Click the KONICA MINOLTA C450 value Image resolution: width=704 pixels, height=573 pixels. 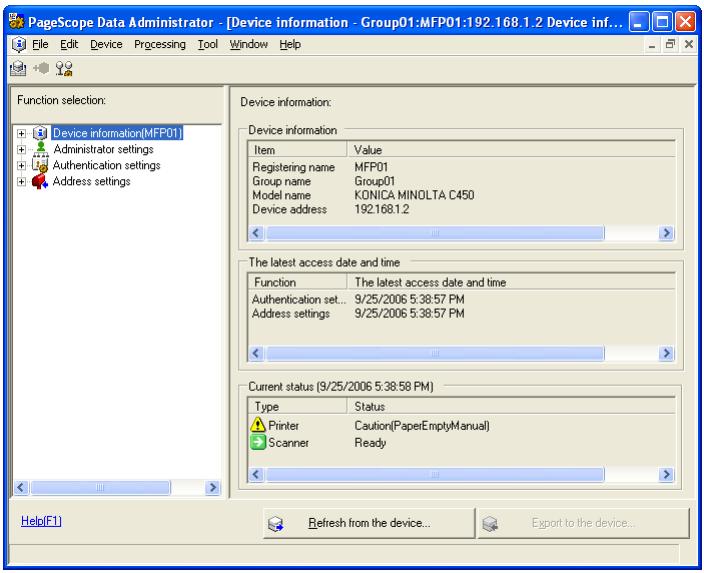(x=414, y=195)
